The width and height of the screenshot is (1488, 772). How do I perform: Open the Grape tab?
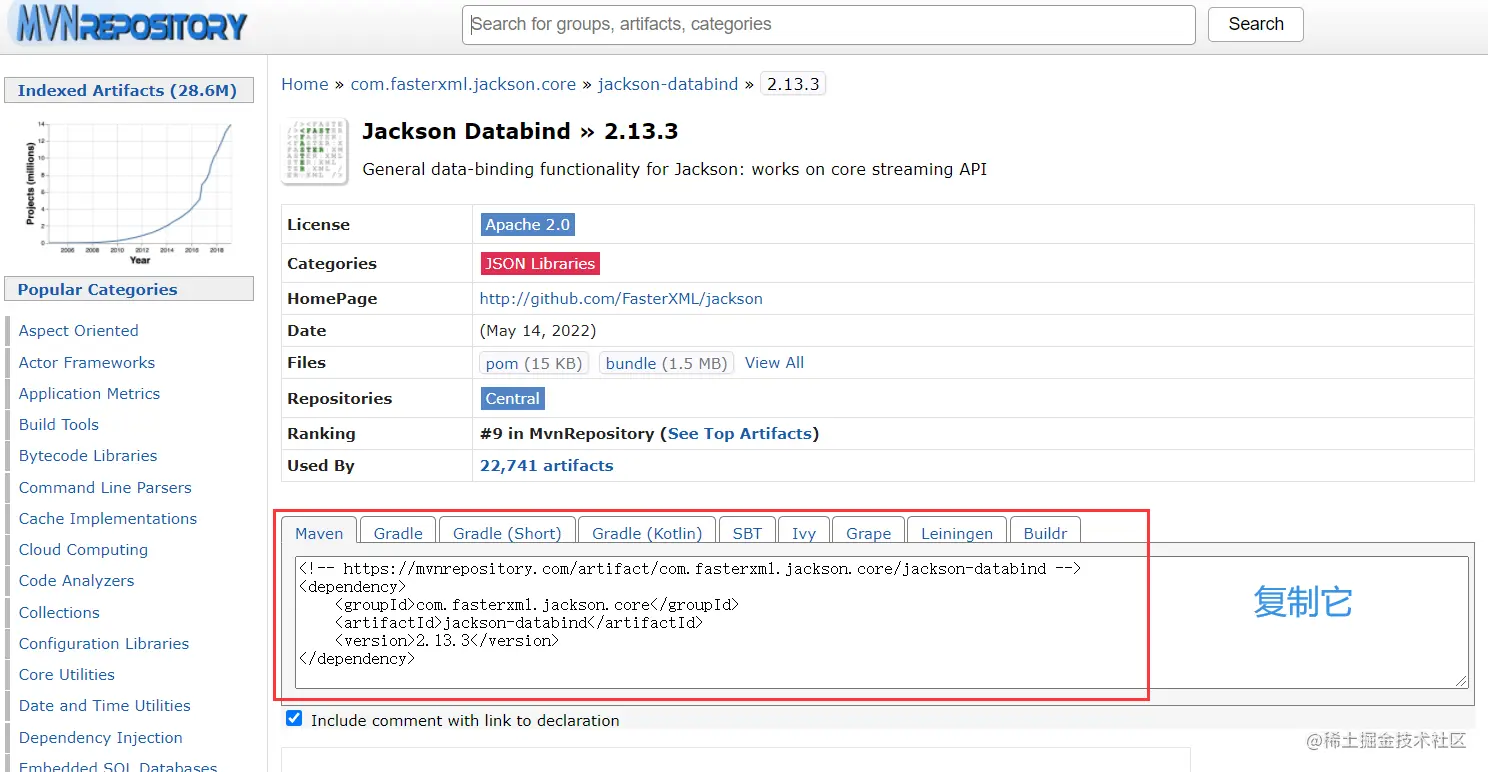[869, 533]
